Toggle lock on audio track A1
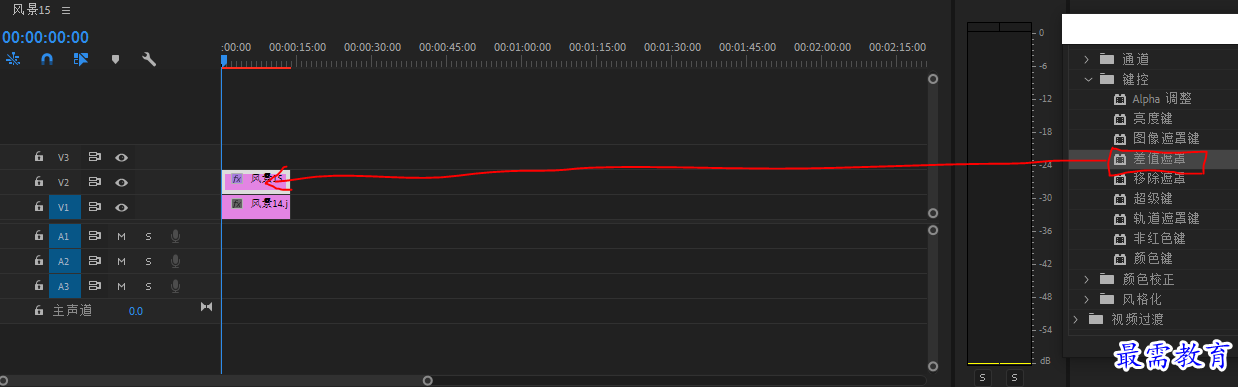The image size is (1238, 387). tap(38, 236)
